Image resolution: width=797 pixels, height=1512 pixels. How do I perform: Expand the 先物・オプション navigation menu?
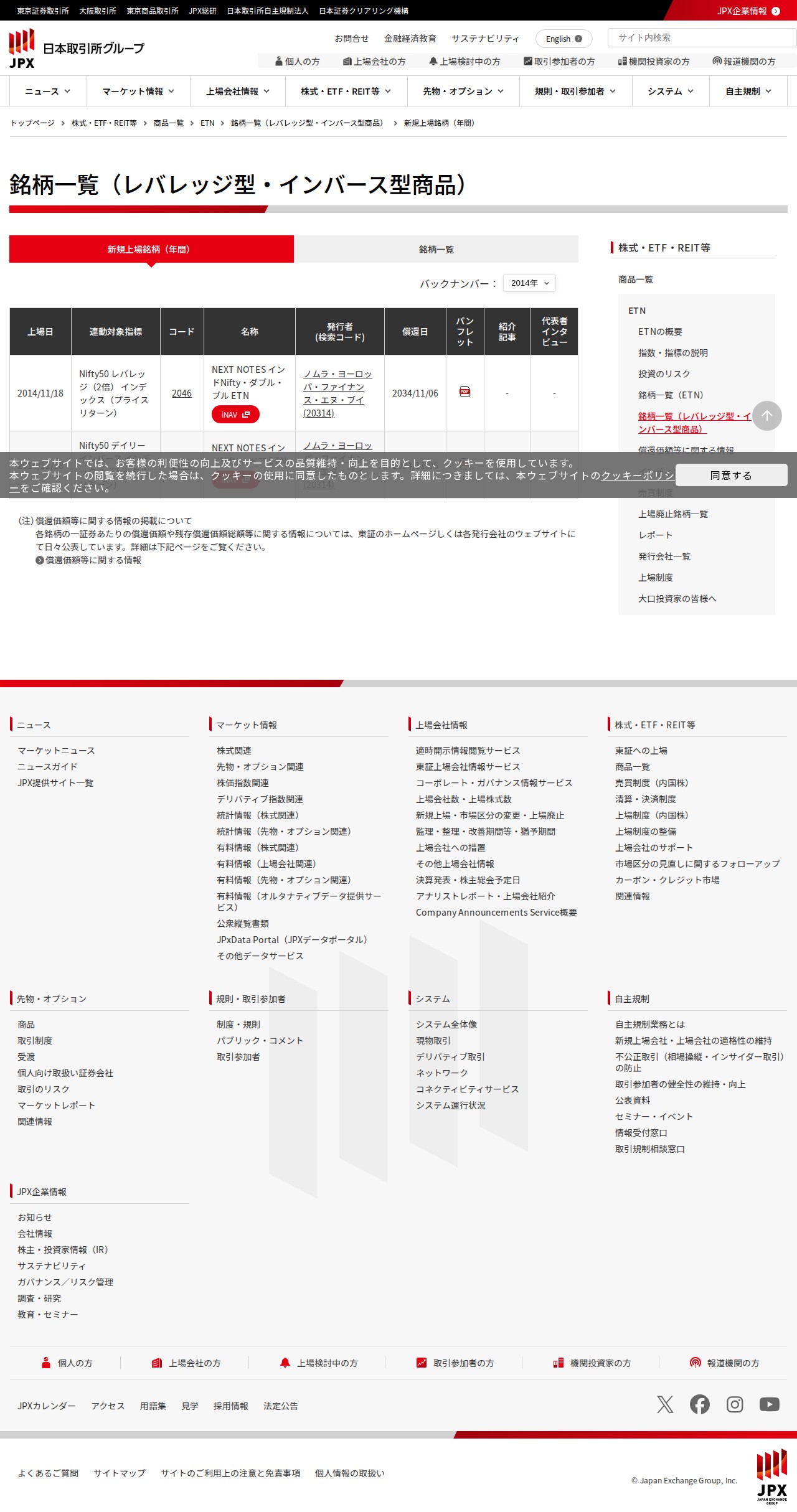[463, 91]
